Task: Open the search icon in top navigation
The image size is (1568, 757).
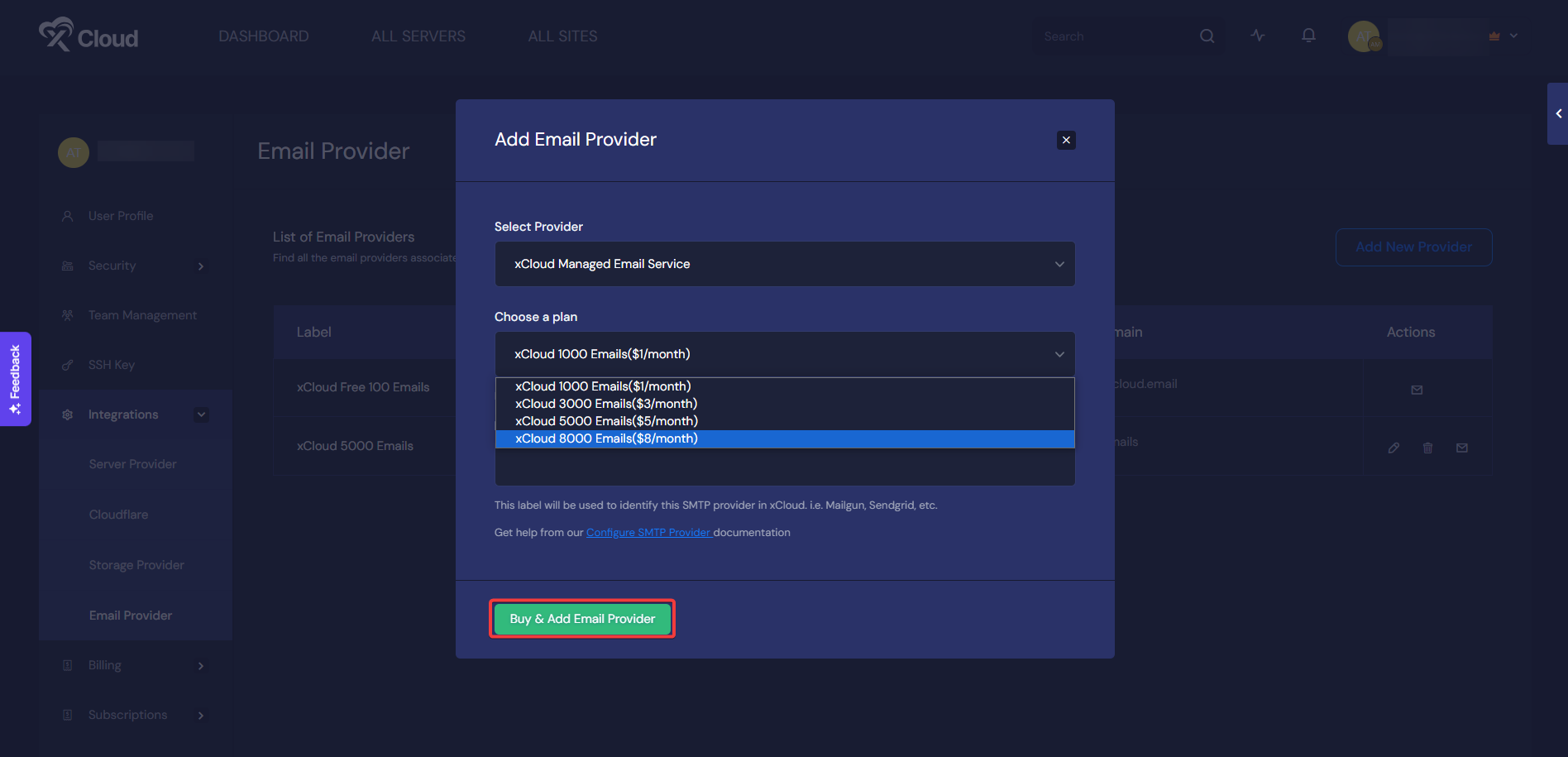Action: [x=1207, y=36]
